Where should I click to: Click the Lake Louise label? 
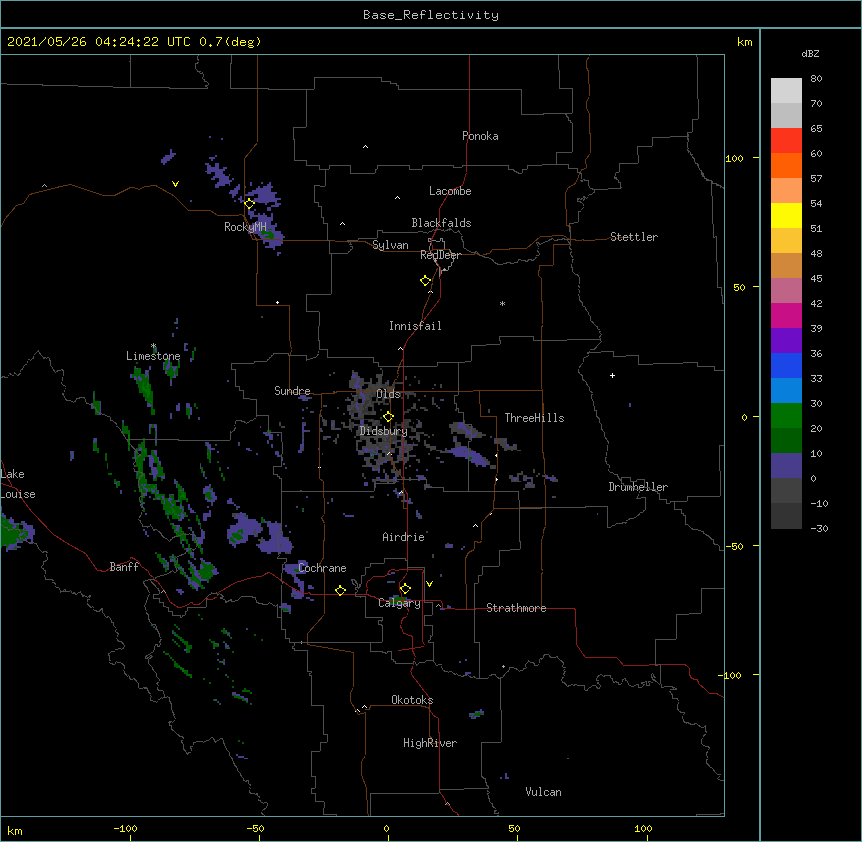[18, 484]
